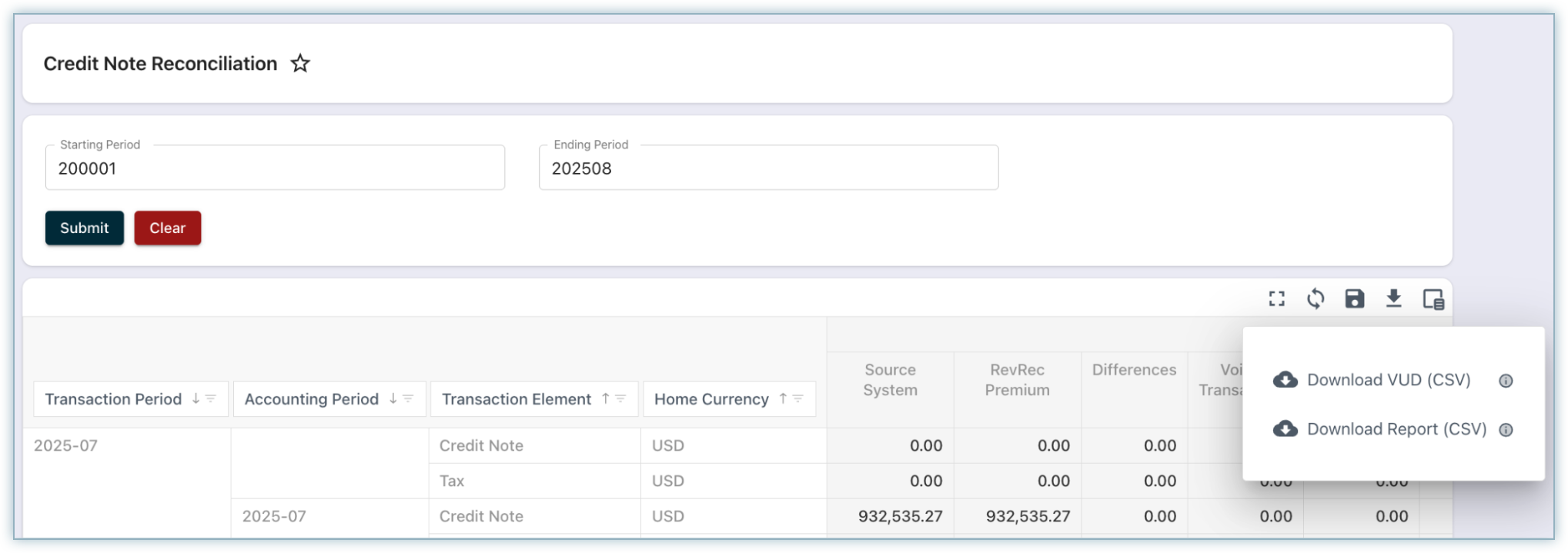1568x553 pixels.
Task: Click info icon beside Download Report
Action: [1506, 430]
